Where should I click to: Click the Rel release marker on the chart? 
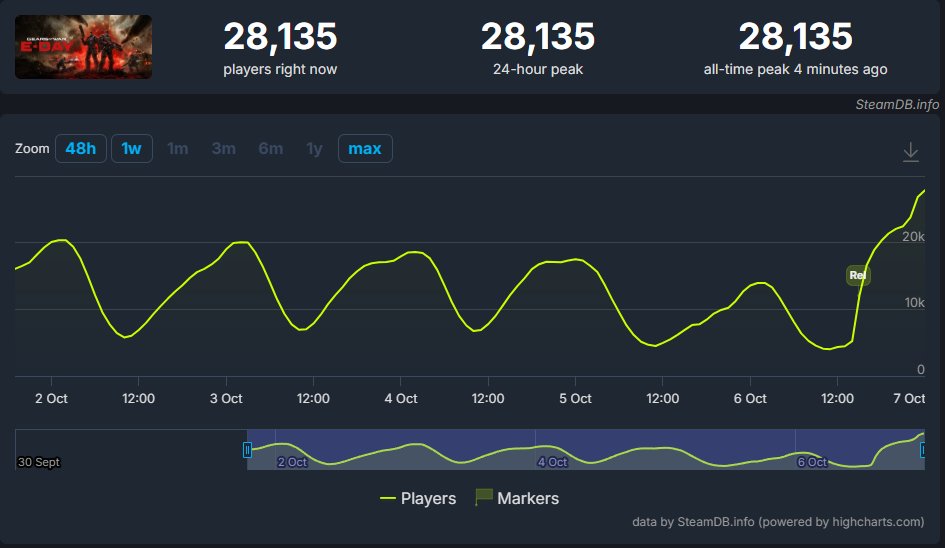pos(858,276)
